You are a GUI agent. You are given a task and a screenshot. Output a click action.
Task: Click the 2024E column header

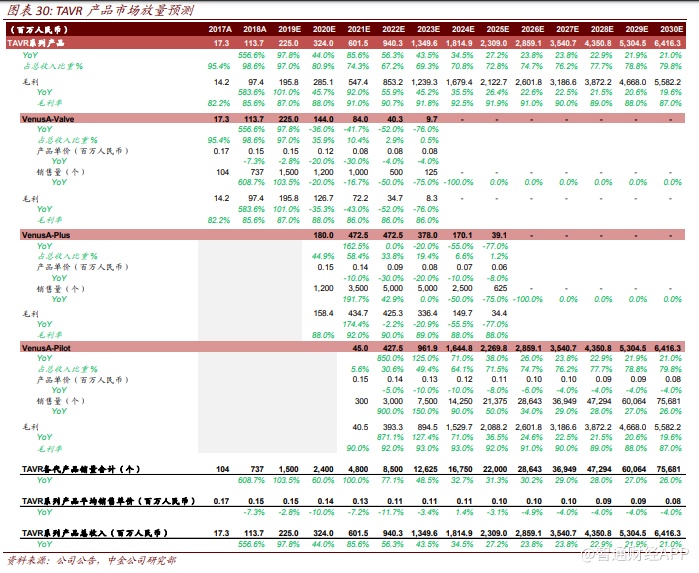pos(463,29)
